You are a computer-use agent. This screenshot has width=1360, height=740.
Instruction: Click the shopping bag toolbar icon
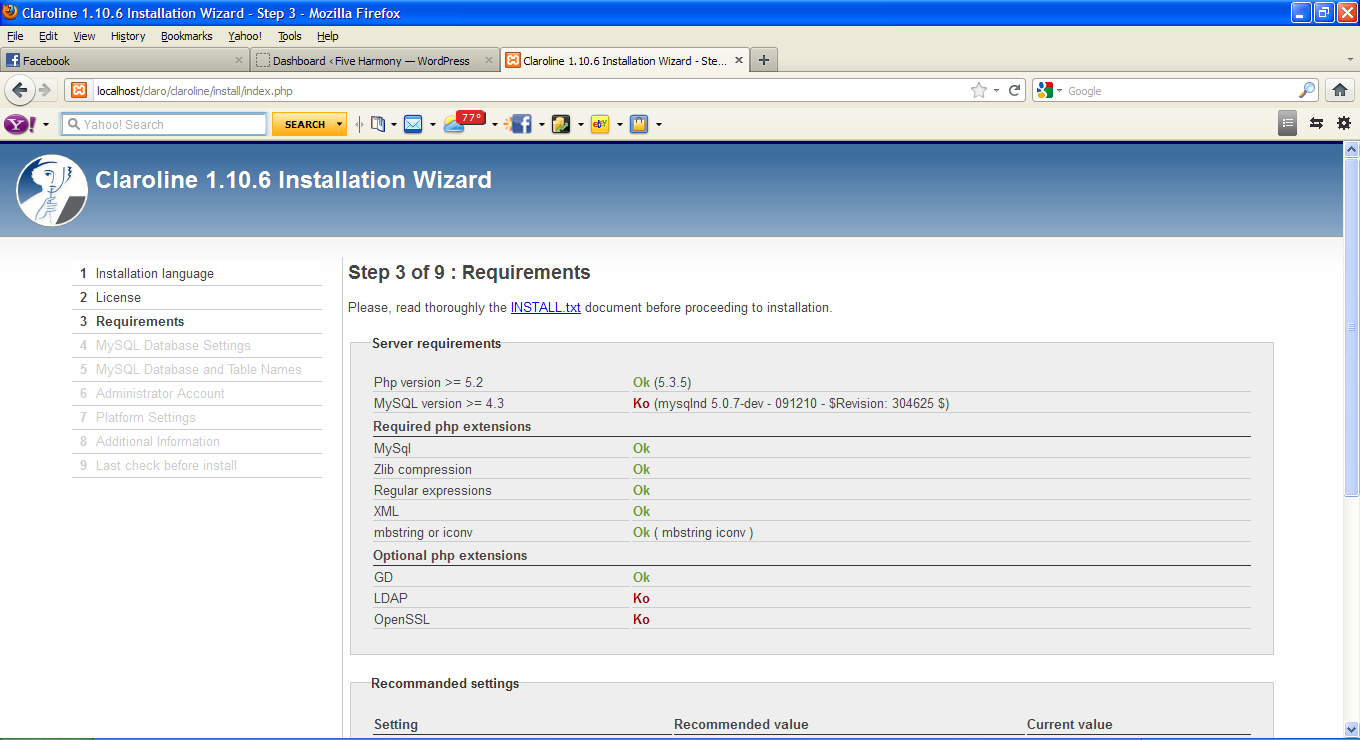pyautogui.click(x=639, y=124)
